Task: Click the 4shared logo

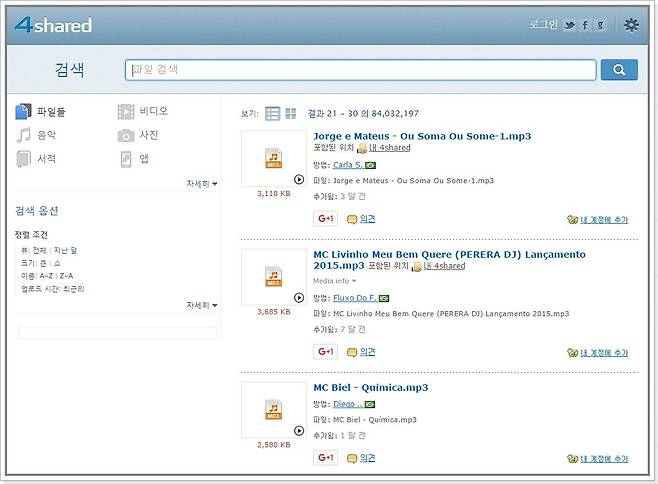Action: (53, 25)
